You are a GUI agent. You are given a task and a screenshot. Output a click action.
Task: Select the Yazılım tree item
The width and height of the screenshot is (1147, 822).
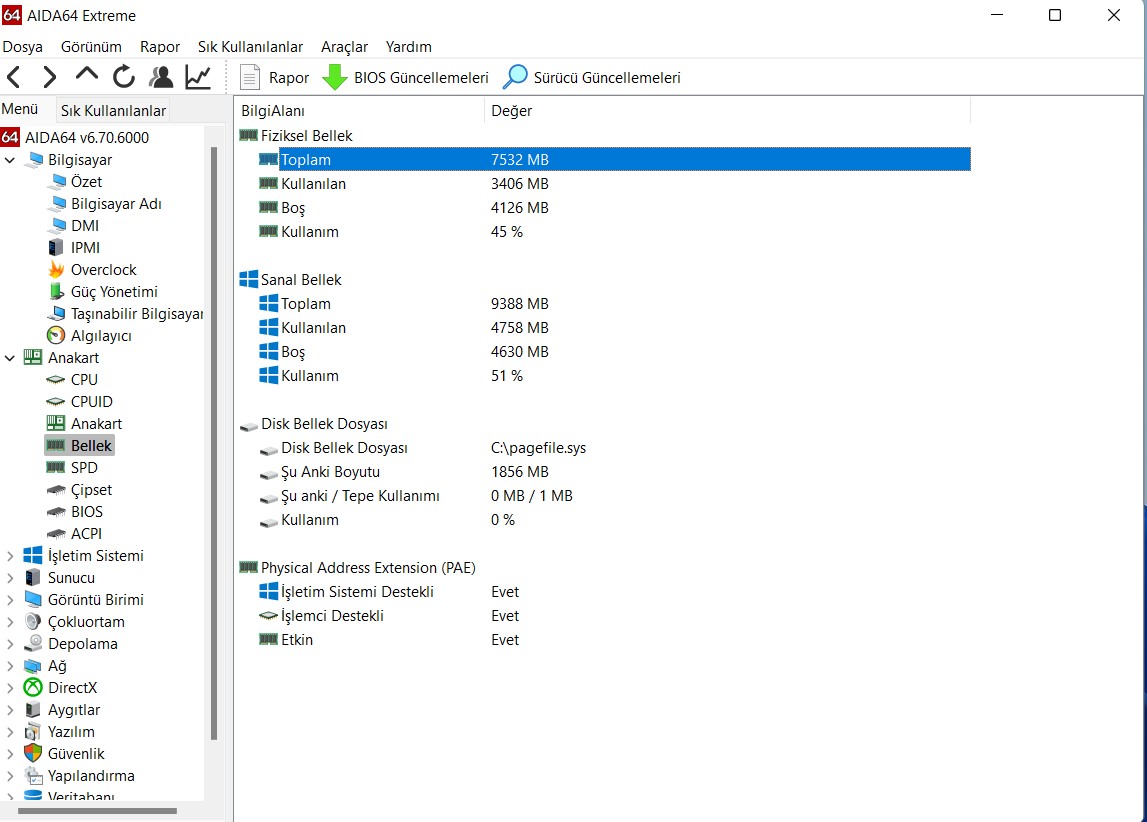click(x=71, y=731)
